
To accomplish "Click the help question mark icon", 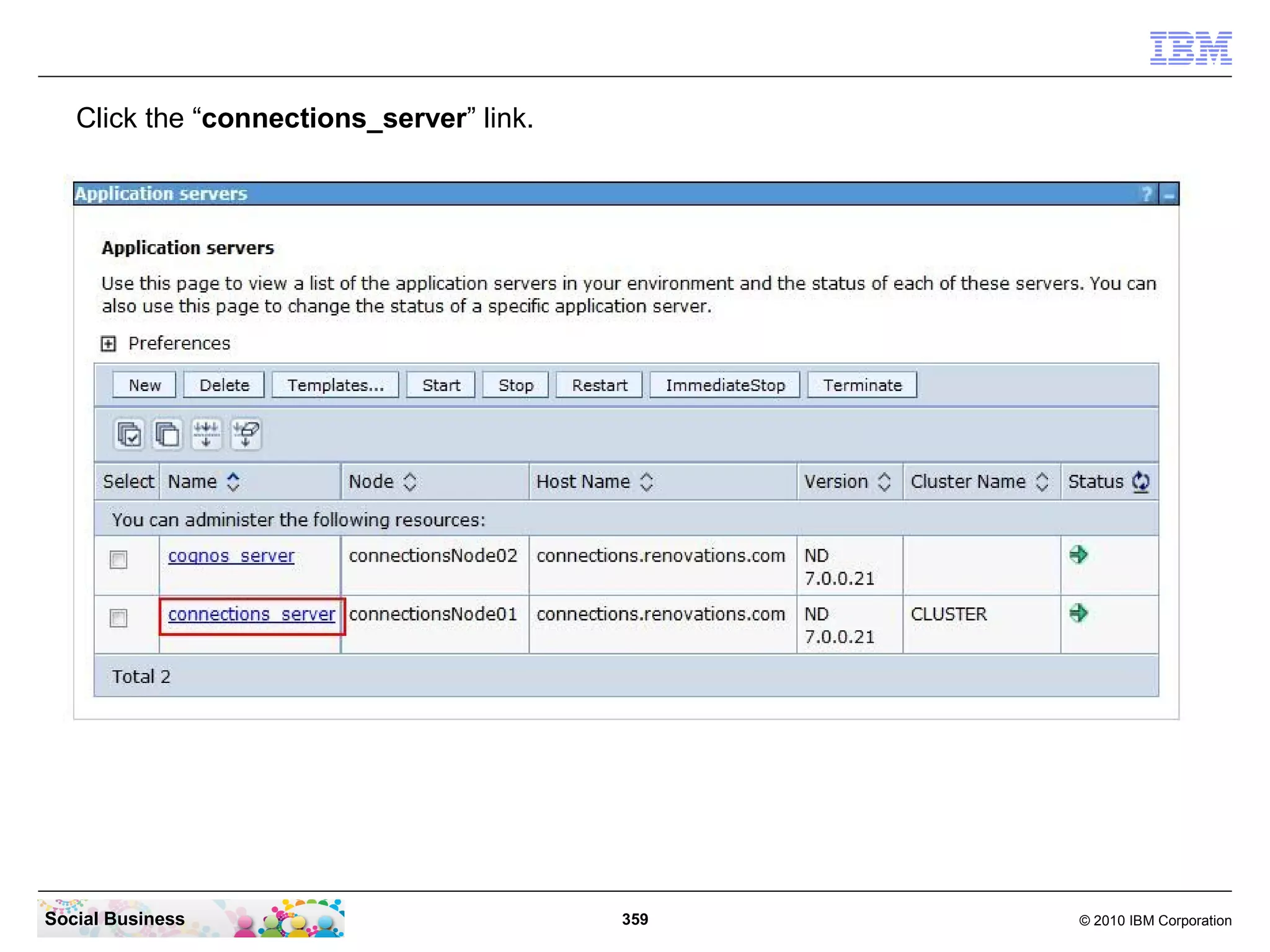I will pos(1147,194).
